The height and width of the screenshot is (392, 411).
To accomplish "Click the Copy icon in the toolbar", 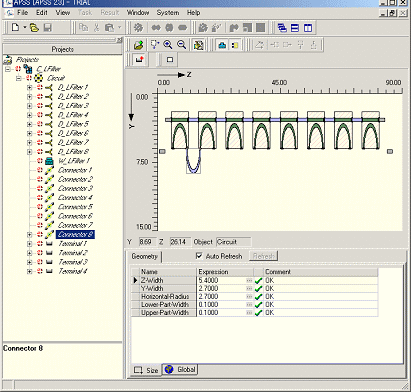I will coord(84,27).
